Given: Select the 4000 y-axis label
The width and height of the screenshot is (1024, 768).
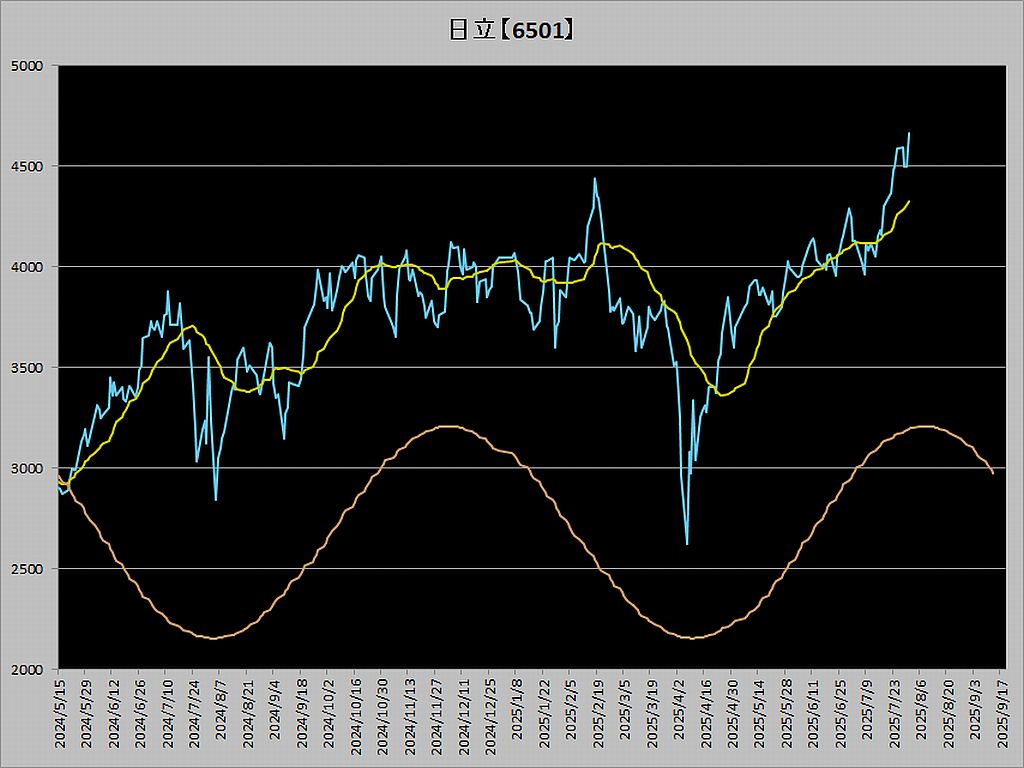Looking at the screenshot, I should pyautogui.click(x=27, y=267).
